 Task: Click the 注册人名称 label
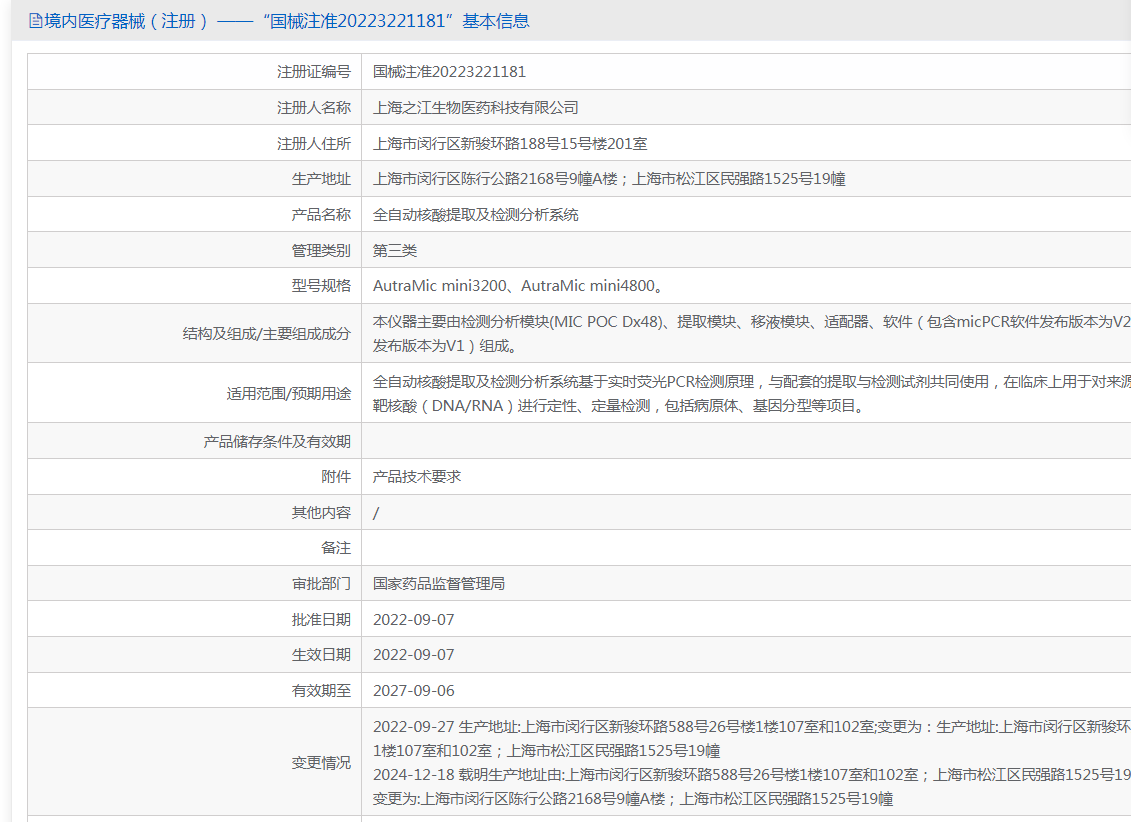[x=314, y=107]
